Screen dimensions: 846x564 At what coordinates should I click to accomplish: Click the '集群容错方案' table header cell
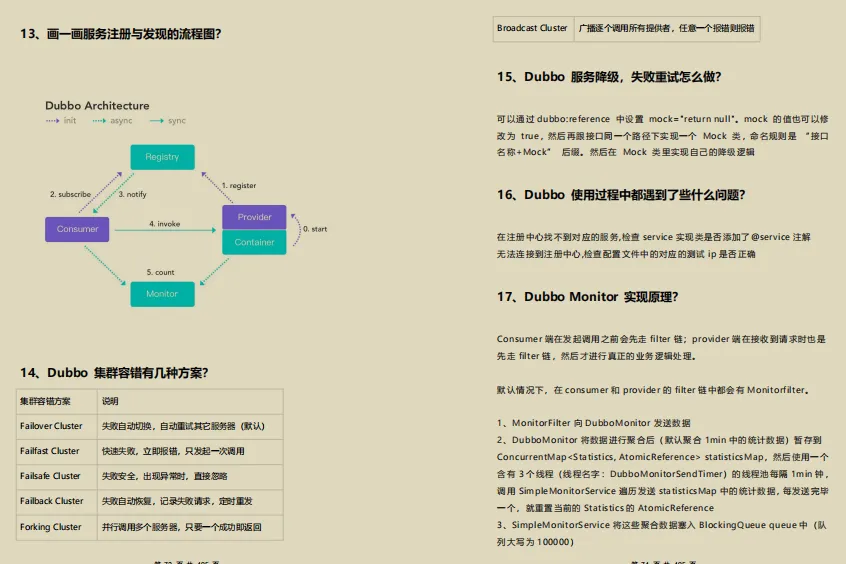[x=57, y=402]
